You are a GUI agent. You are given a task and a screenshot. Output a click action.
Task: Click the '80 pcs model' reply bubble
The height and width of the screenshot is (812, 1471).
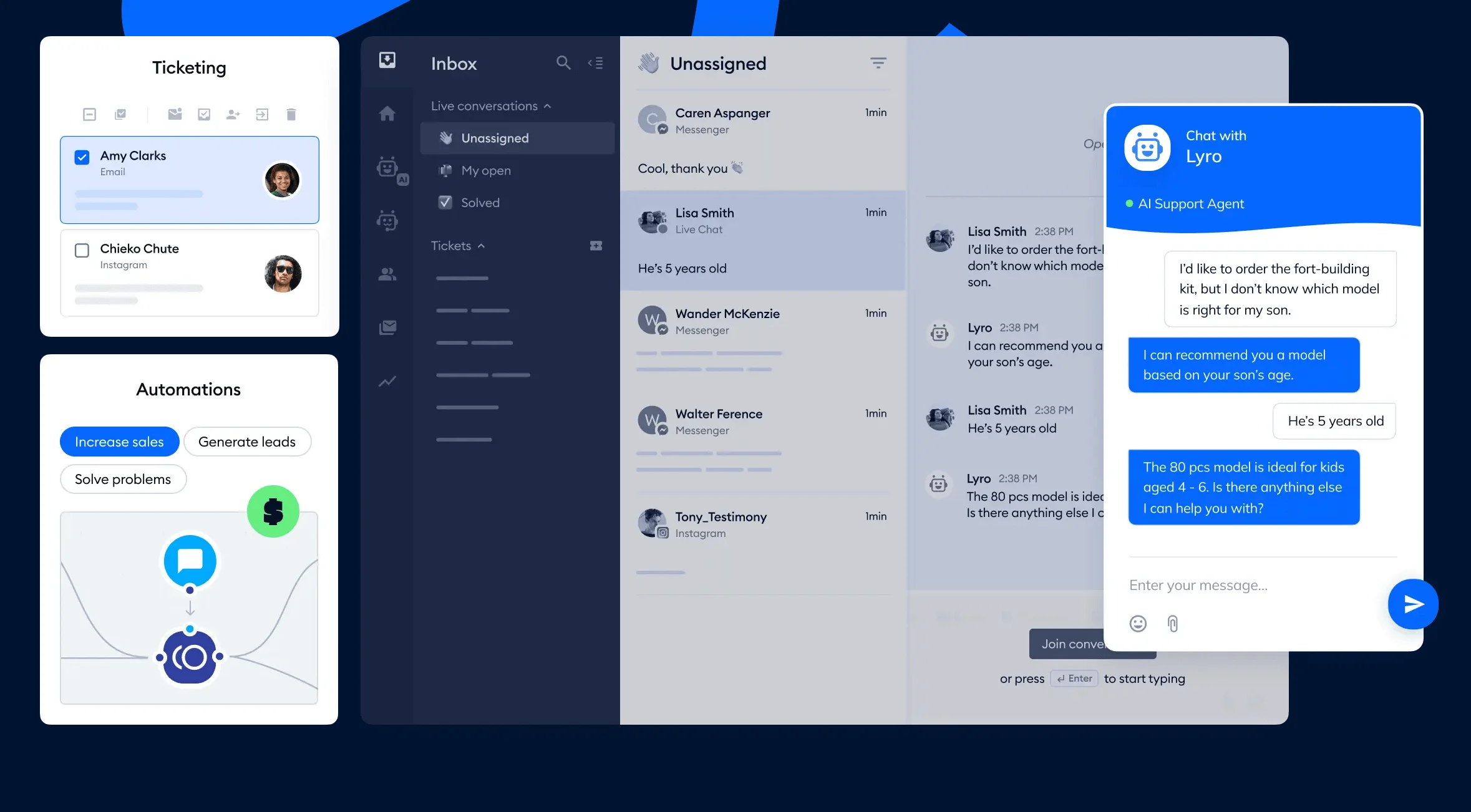(x=1244, y=487)
